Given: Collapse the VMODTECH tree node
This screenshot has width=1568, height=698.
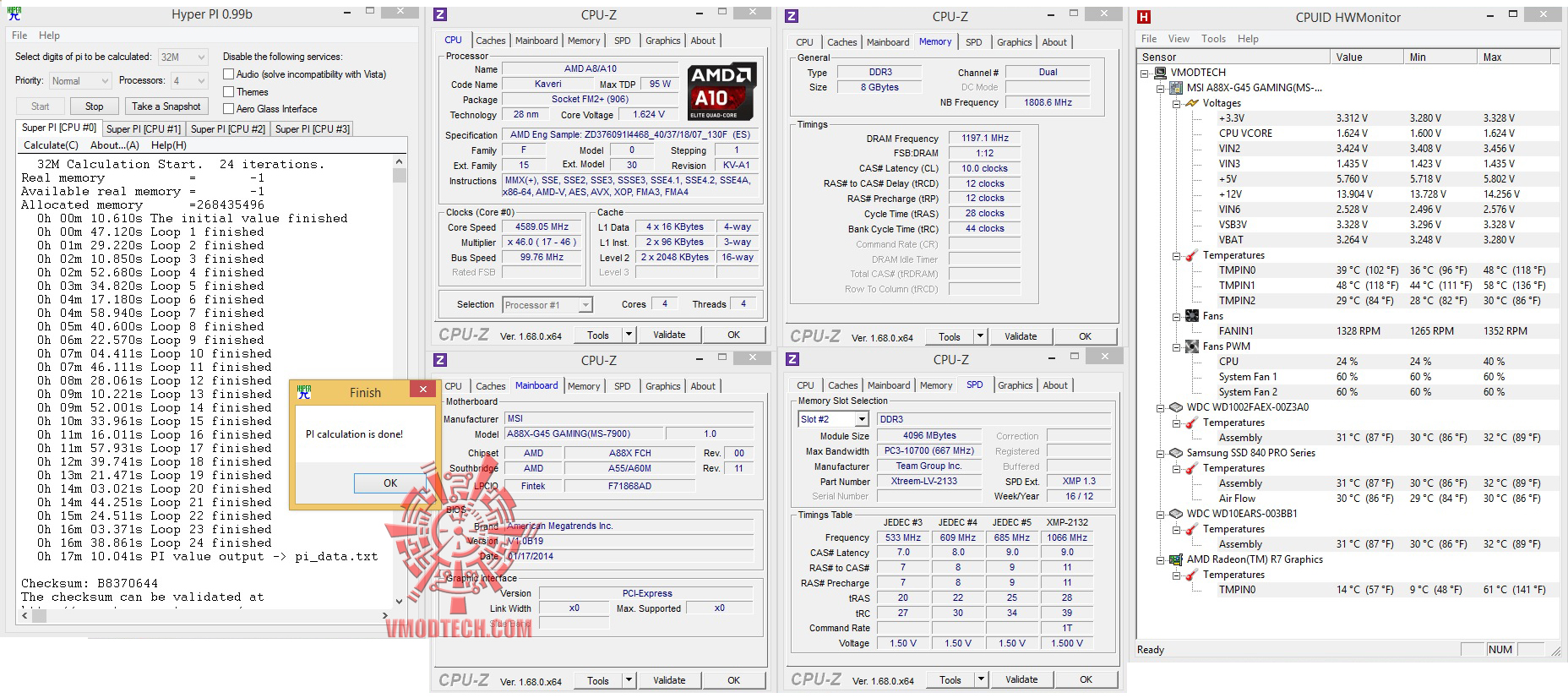Looking at the screenshot, I should pyautogui.click(x=1146, y=73).
